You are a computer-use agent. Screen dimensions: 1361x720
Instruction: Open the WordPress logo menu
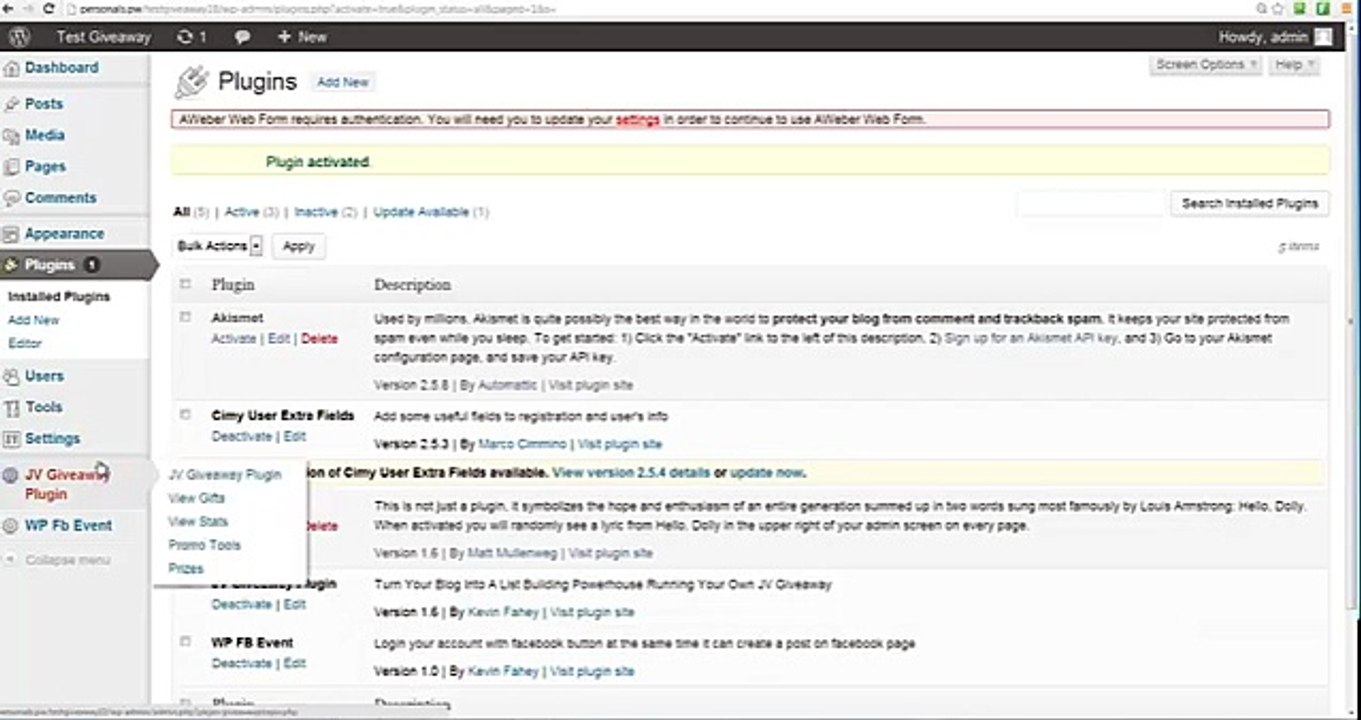(x=17, y=37)
